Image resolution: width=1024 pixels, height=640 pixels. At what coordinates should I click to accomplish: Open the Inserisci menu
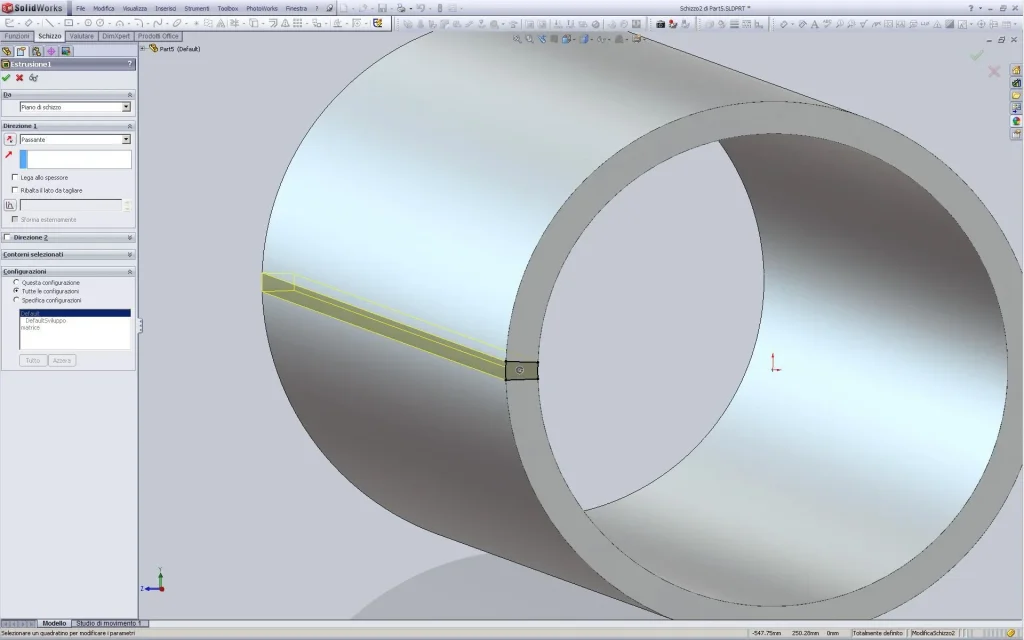coord(165,8)
